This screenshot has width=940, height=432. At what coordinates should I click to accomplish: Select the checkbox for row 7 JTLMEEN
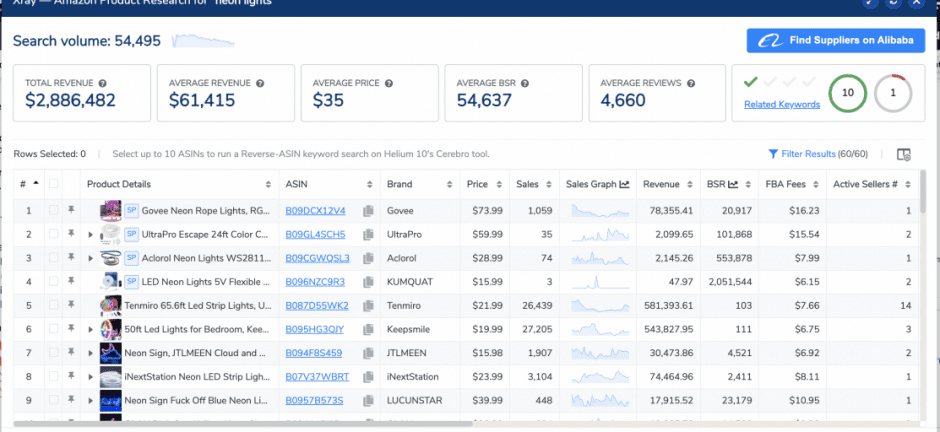pyautogui.click(x=54, y=352)
